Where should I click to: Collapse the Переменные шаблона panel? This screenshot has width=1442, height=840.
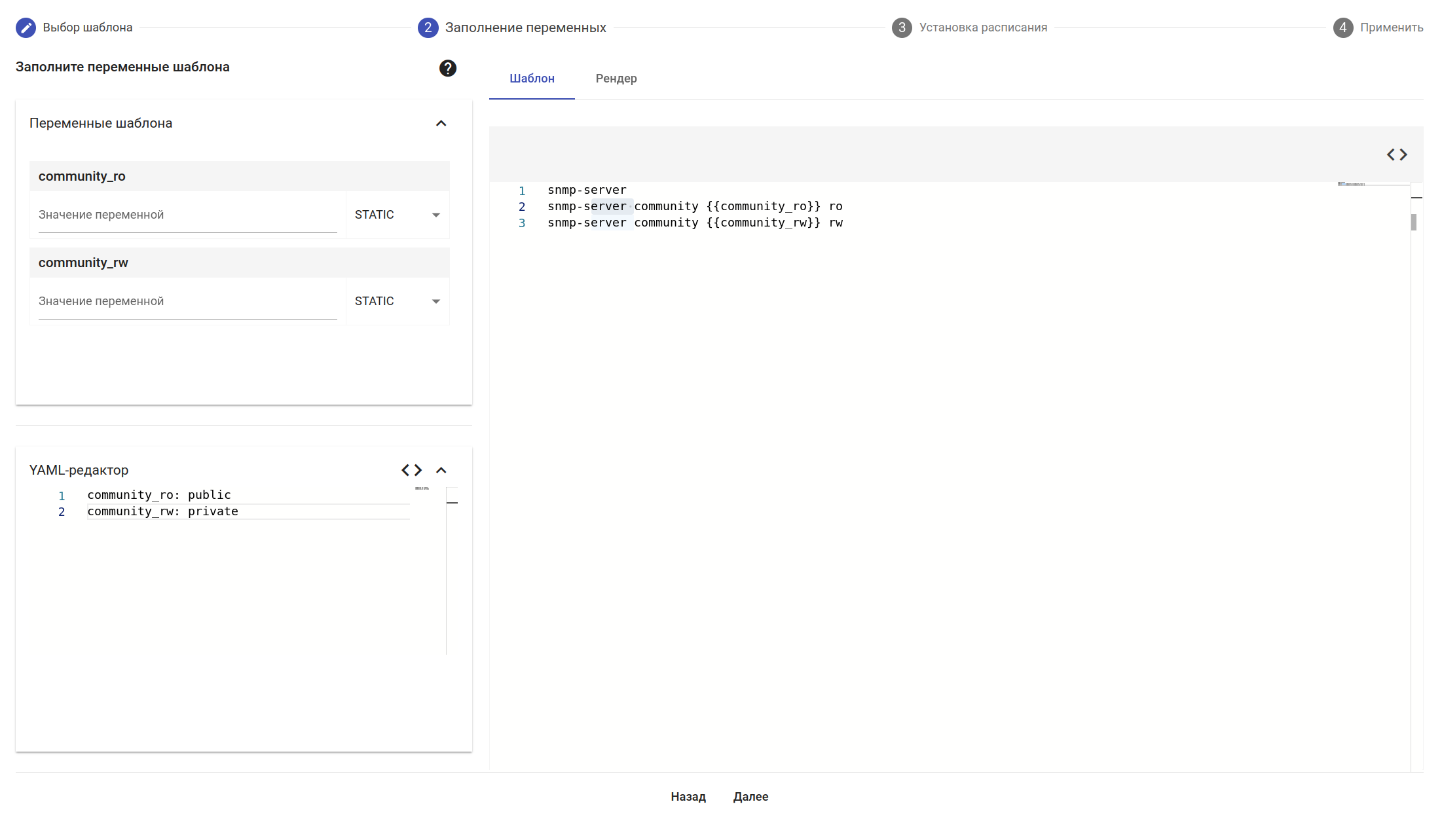click(x=441, y=123)
